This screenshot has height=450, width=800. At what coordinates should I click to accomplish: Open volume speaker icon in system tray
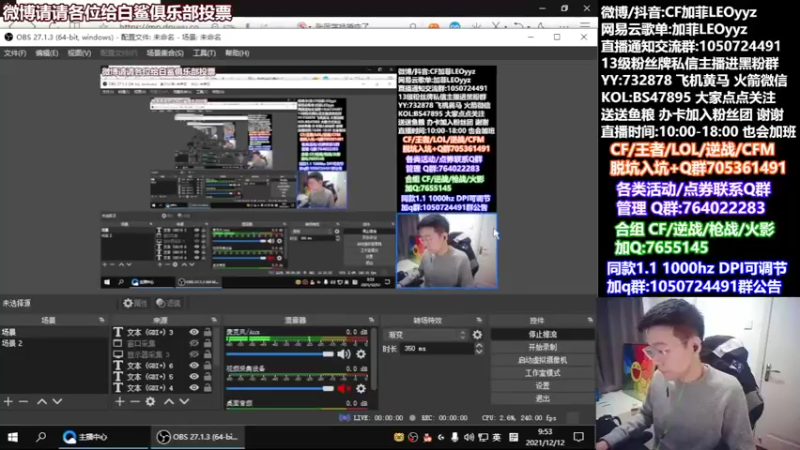pos(469,437)
